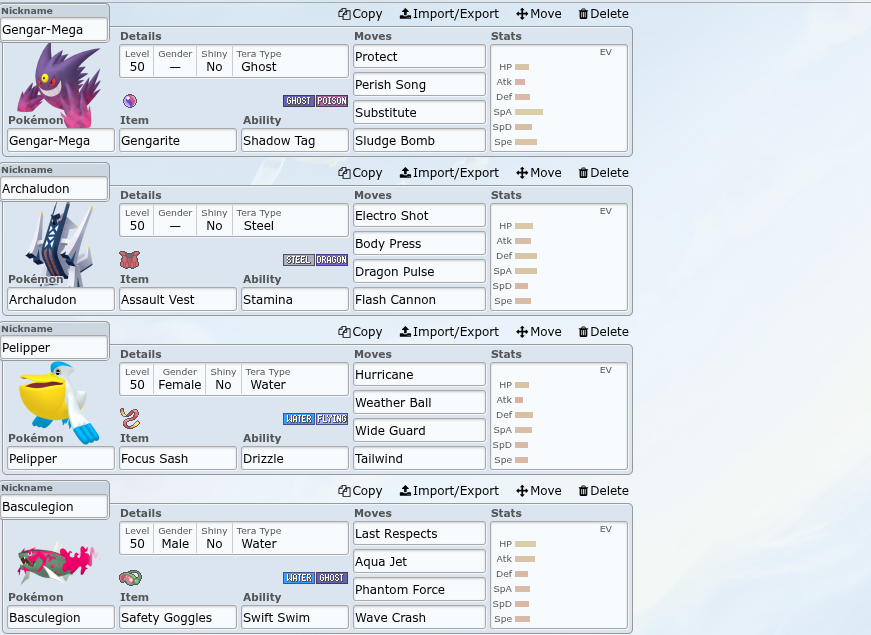Click Import/Export for the Basculegion set
The image size is (871, 635).
pos(449,490)
